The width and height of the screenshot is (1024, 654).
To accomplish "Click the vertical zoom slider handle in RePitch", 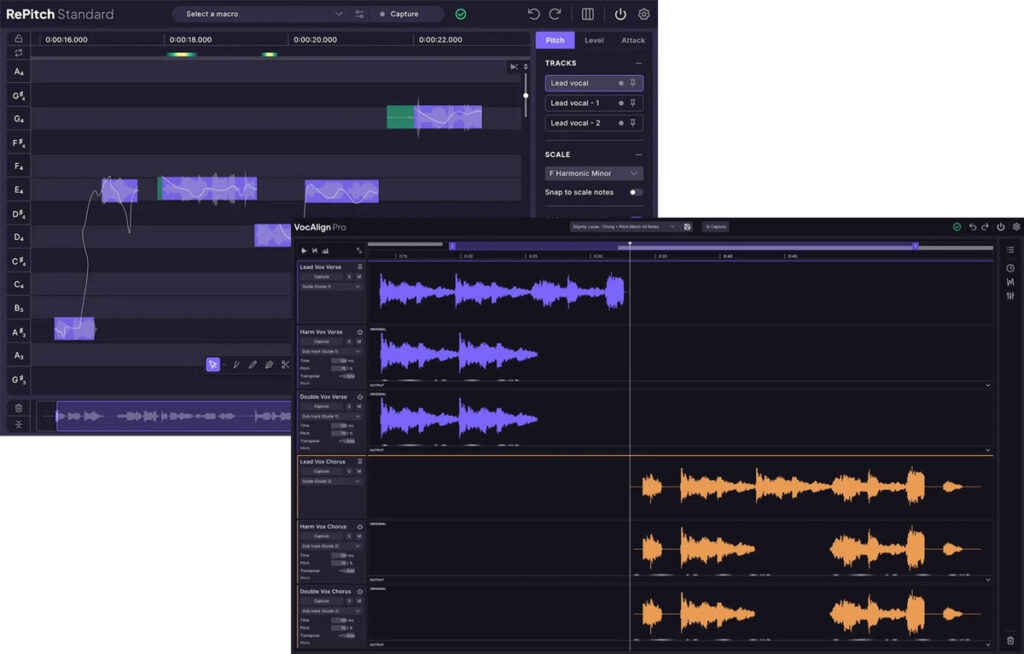I will point(526,95).
